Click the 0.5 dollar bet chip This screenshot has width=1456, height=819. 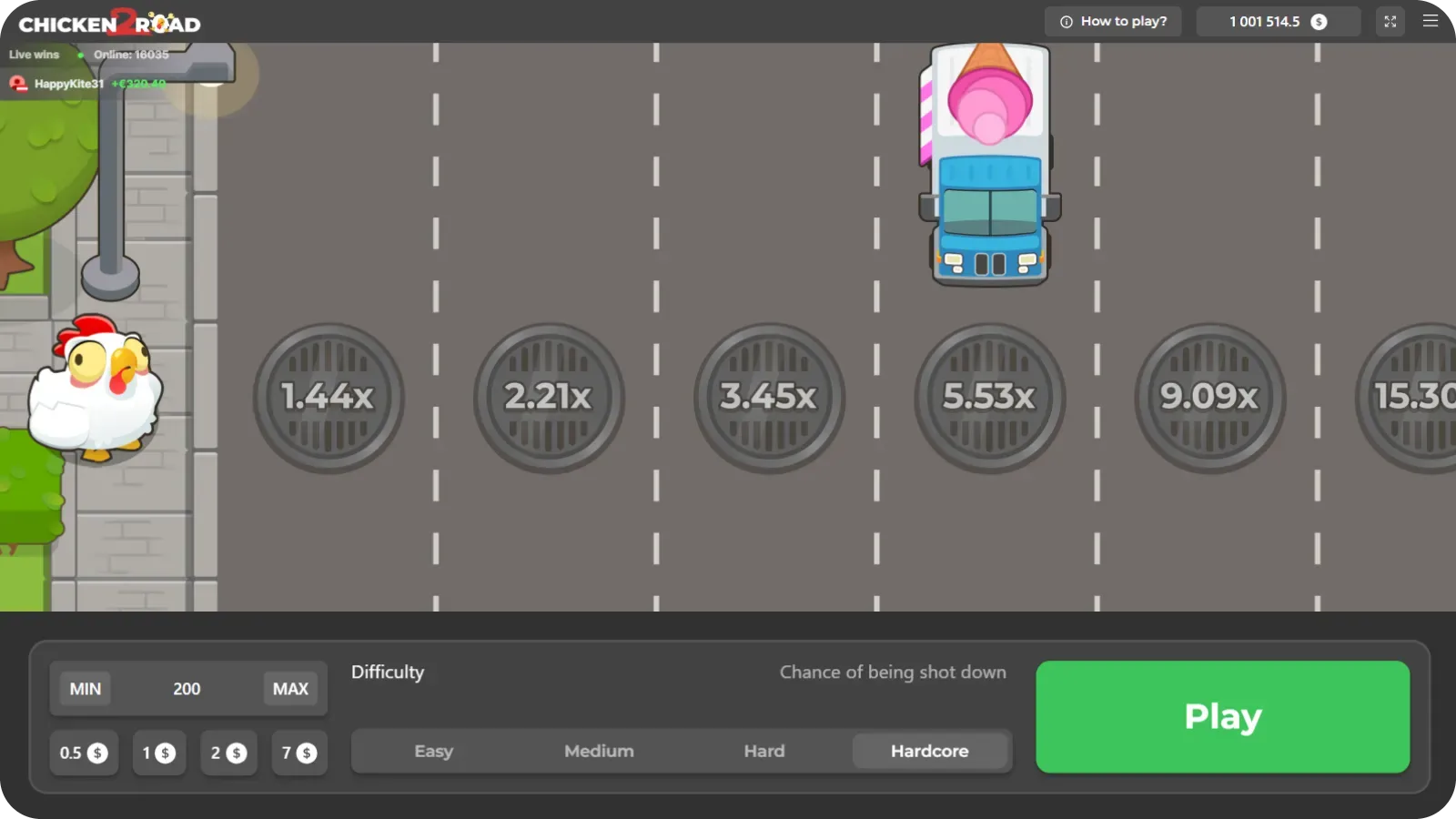pyautogui.click(x=84, y=753)
